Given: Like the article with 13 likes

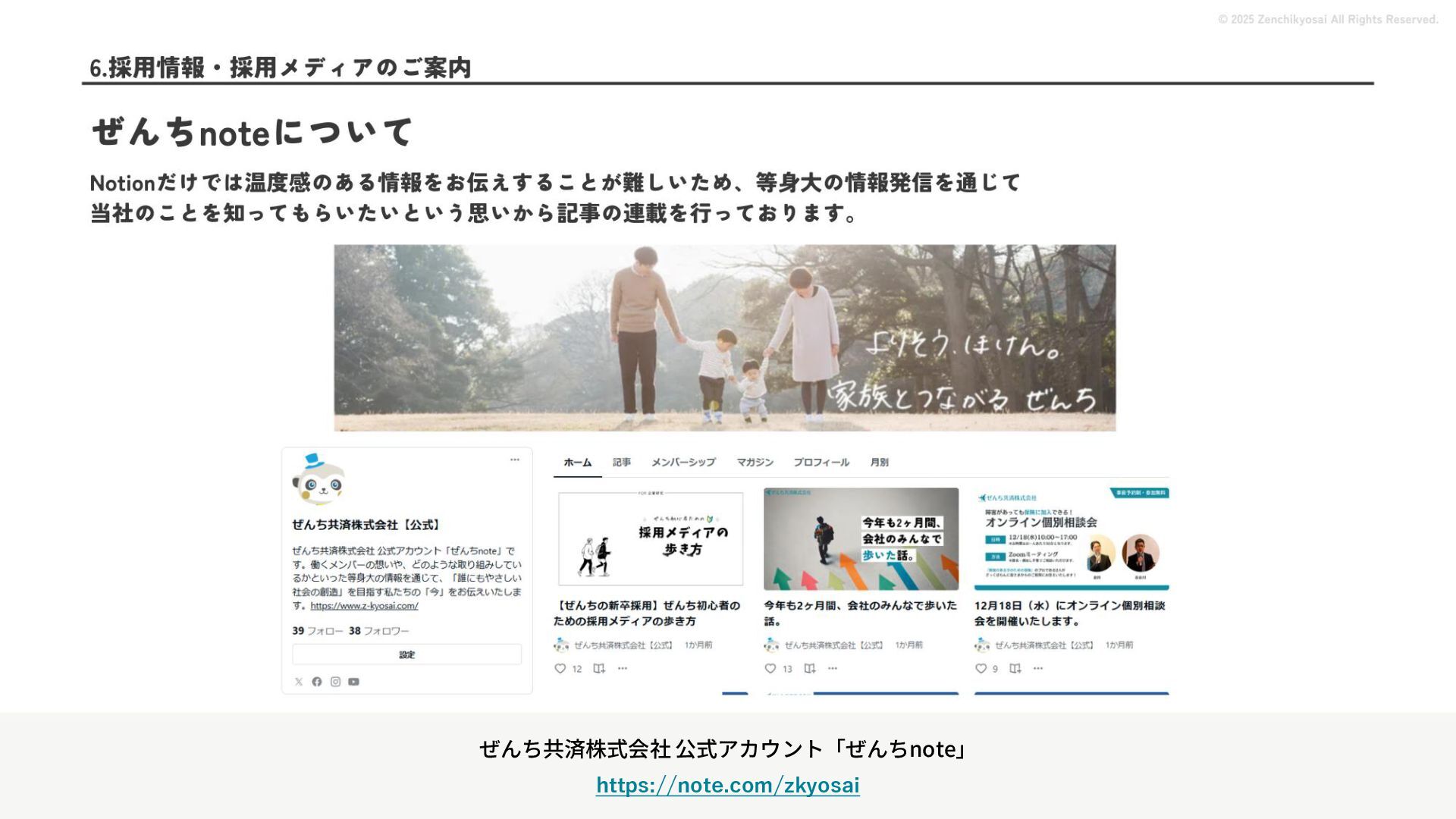Looking at the screenshot, I should pos(770,669).
